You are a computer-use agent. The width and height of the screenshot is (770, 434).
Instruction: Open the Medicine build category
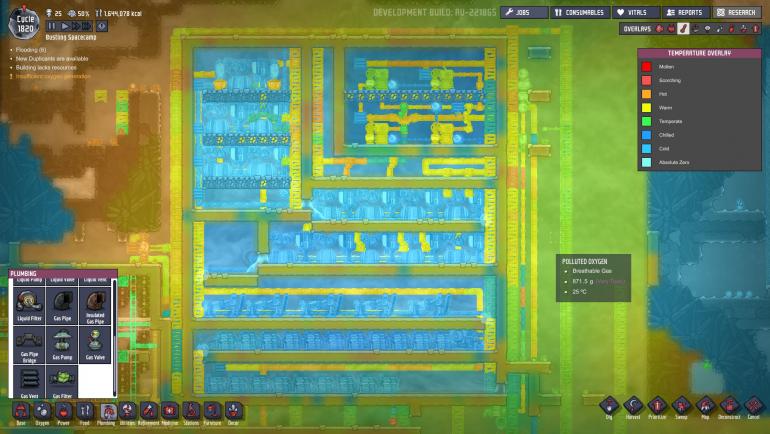170,413
